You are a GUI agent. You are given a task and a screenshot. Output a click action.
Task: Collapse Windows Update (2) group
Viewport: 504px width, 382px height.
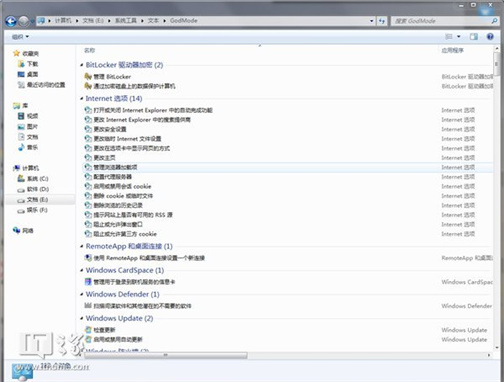coord(82,318)
